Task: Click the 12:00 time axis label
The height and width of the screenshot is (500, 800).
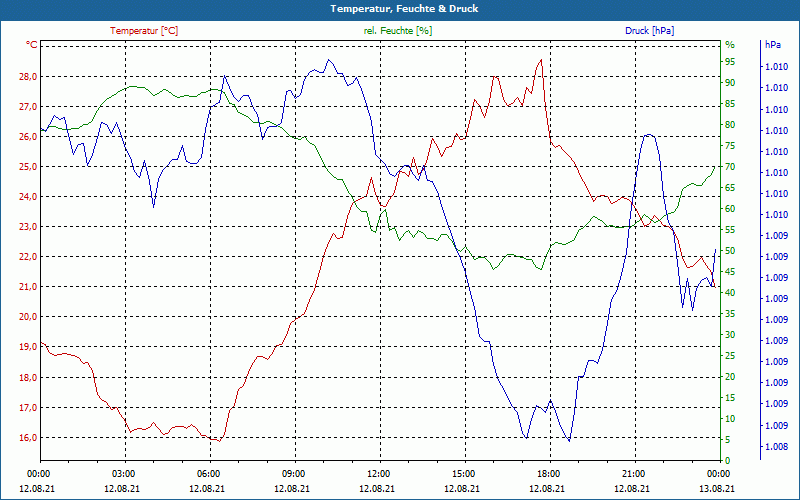Action: tap(377, 474)
